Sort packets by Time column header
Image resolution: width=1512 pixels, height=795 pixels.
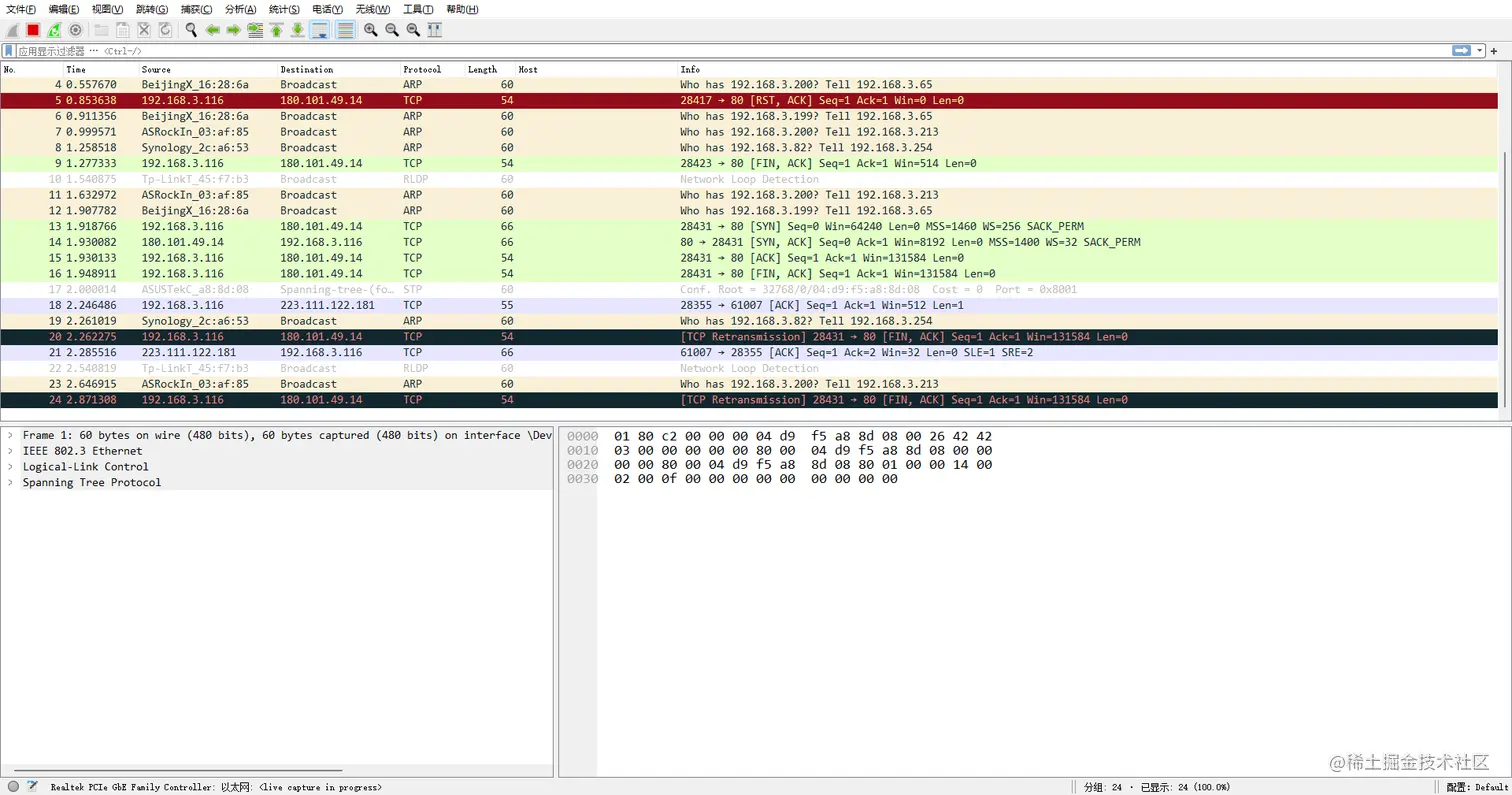click(100, 69)
